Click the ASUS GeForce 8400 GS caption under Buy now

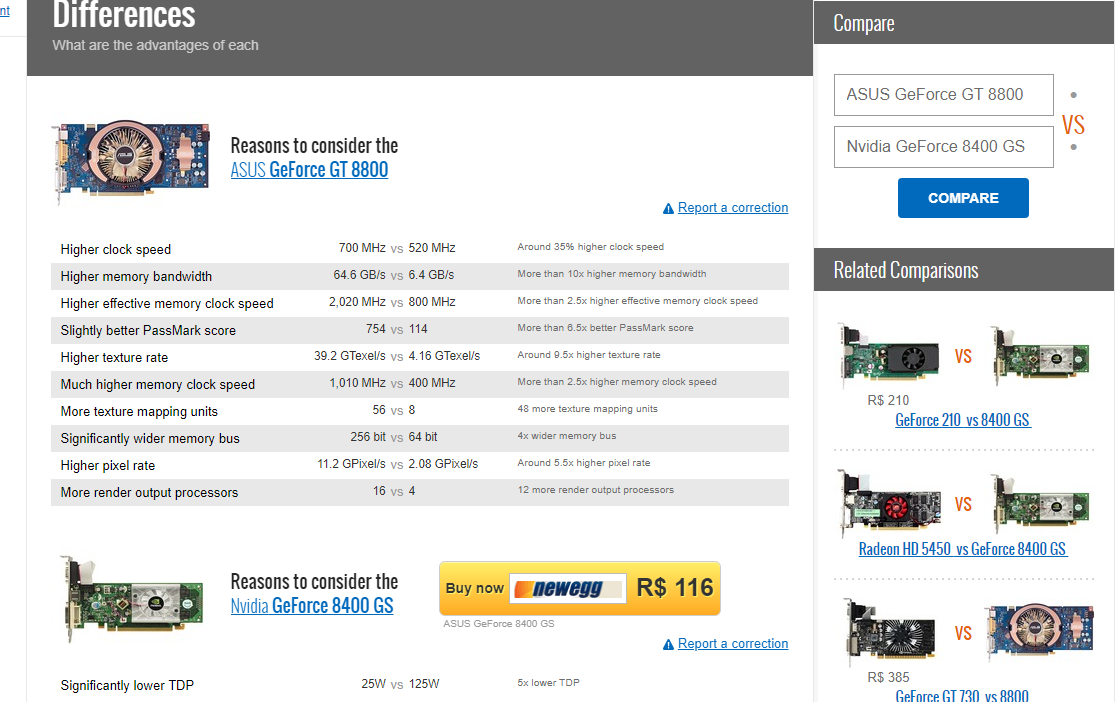point(498,624)
